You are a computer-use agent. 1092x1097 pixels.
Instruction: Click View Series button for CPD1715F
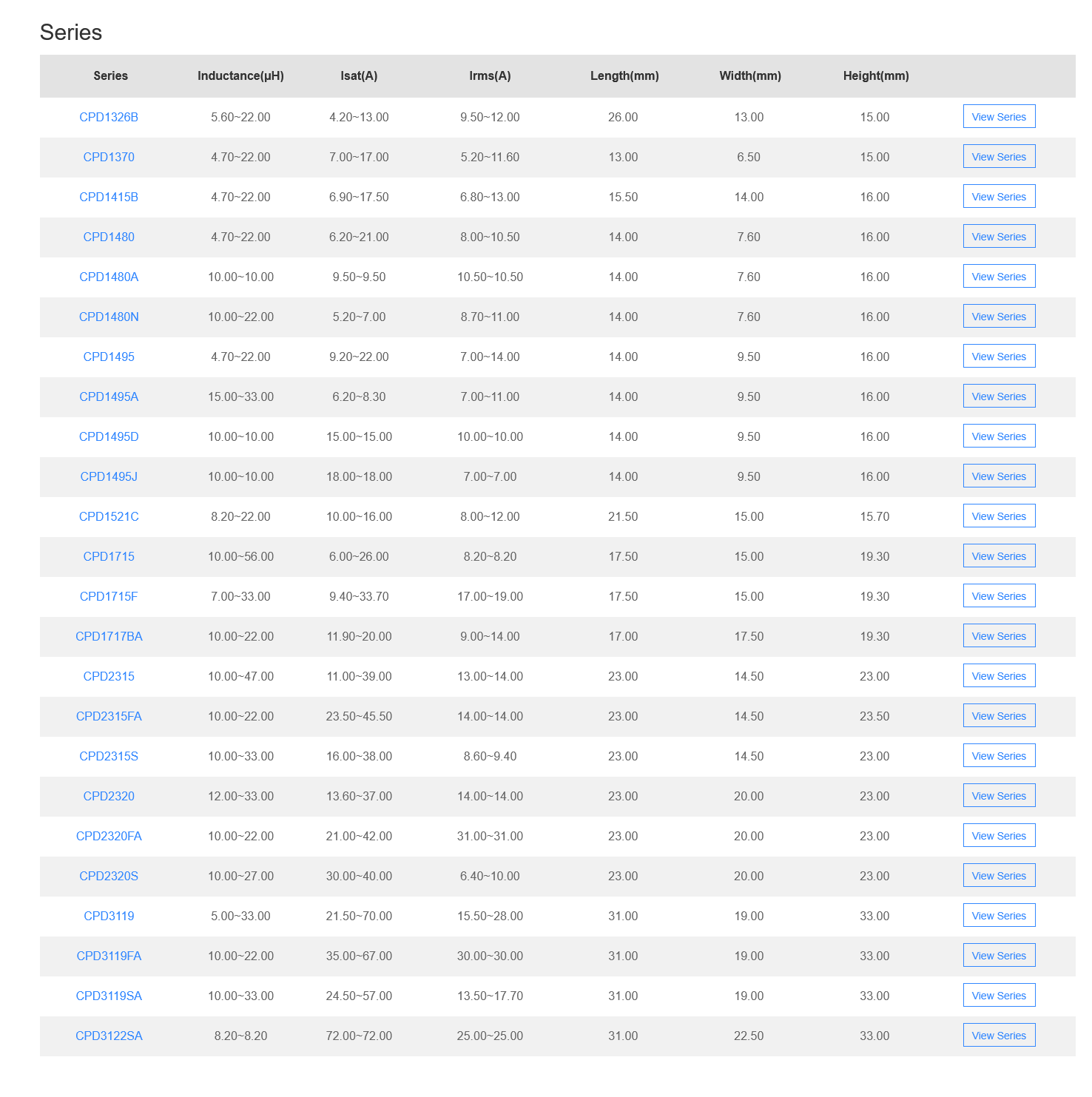pos(999,595)
